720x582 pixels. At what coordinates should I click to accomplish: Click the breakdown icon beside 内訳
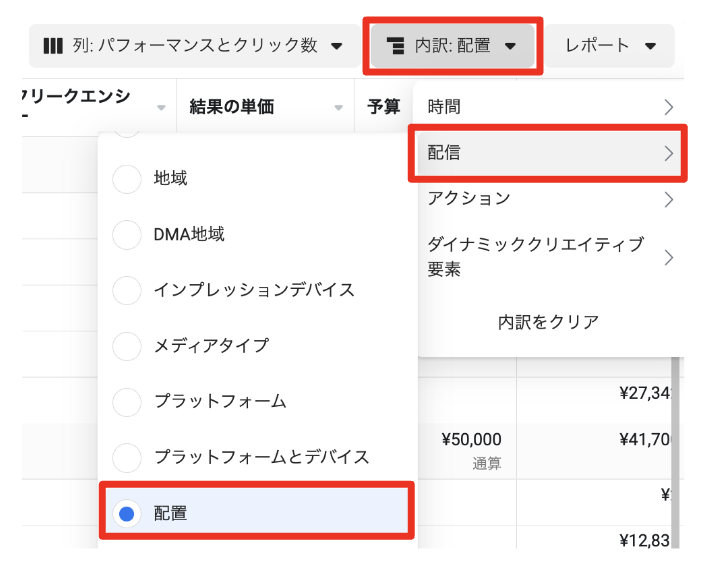point(395,46)
